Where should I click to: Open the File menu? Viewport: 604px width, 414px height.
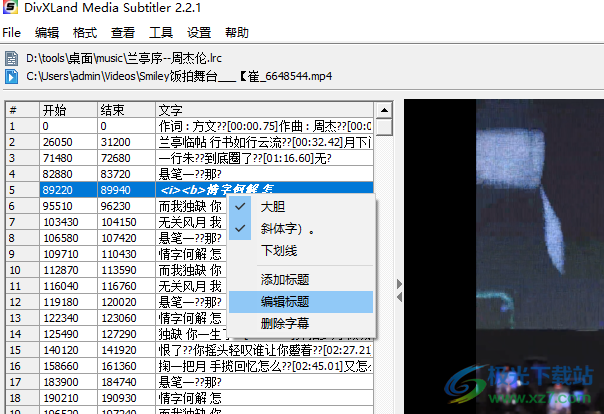coord(12,33)
